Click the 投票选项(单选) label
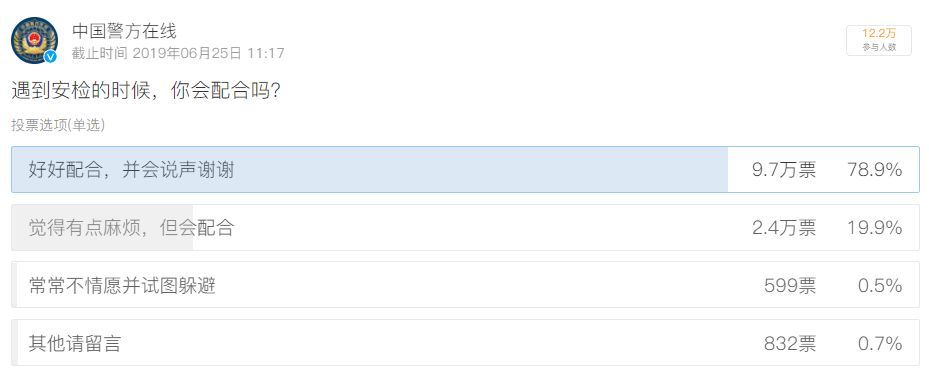Screen dimensions: 929x389 coord(58,126)
